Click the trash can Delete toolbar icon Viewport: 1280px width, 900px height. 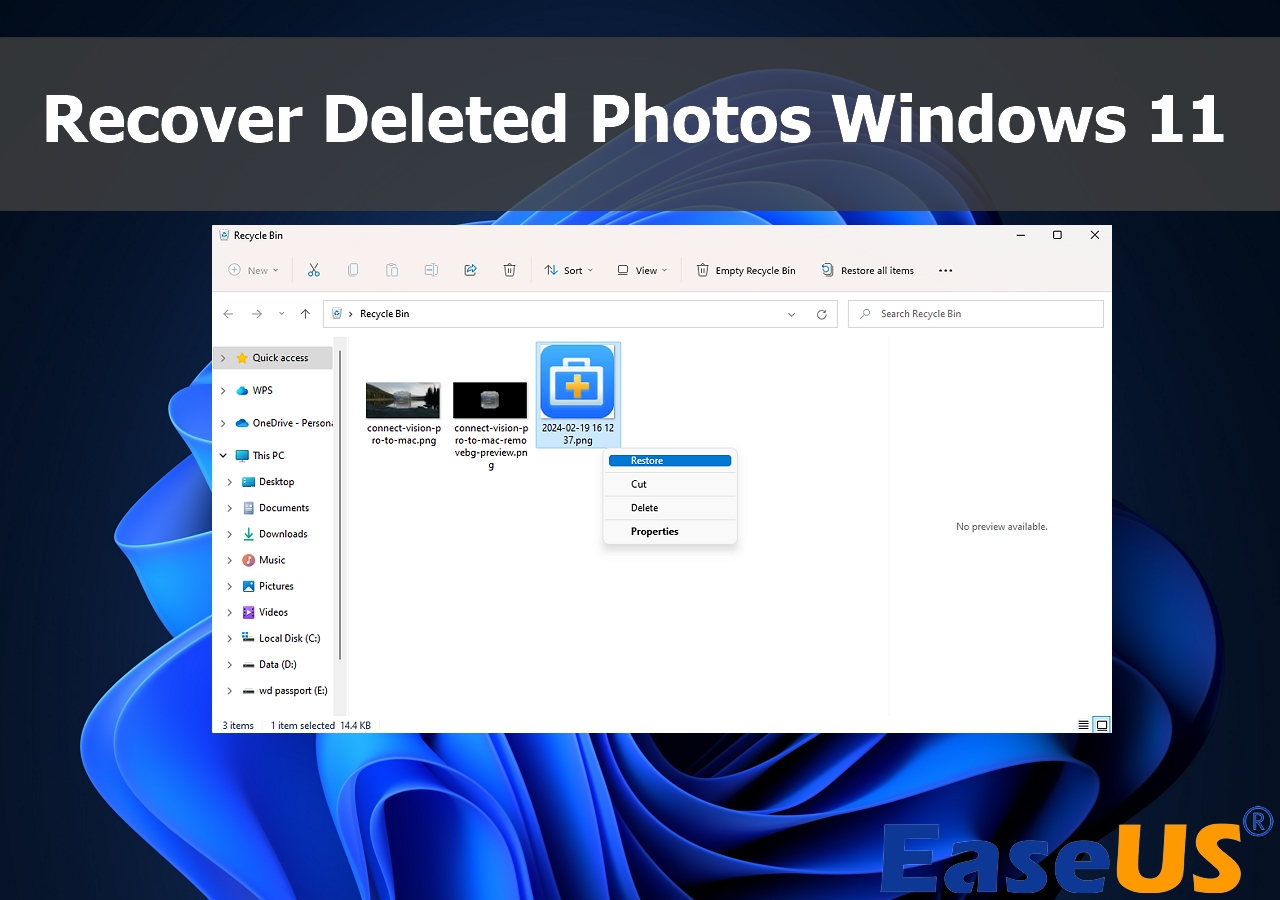[x=509, y=270]
